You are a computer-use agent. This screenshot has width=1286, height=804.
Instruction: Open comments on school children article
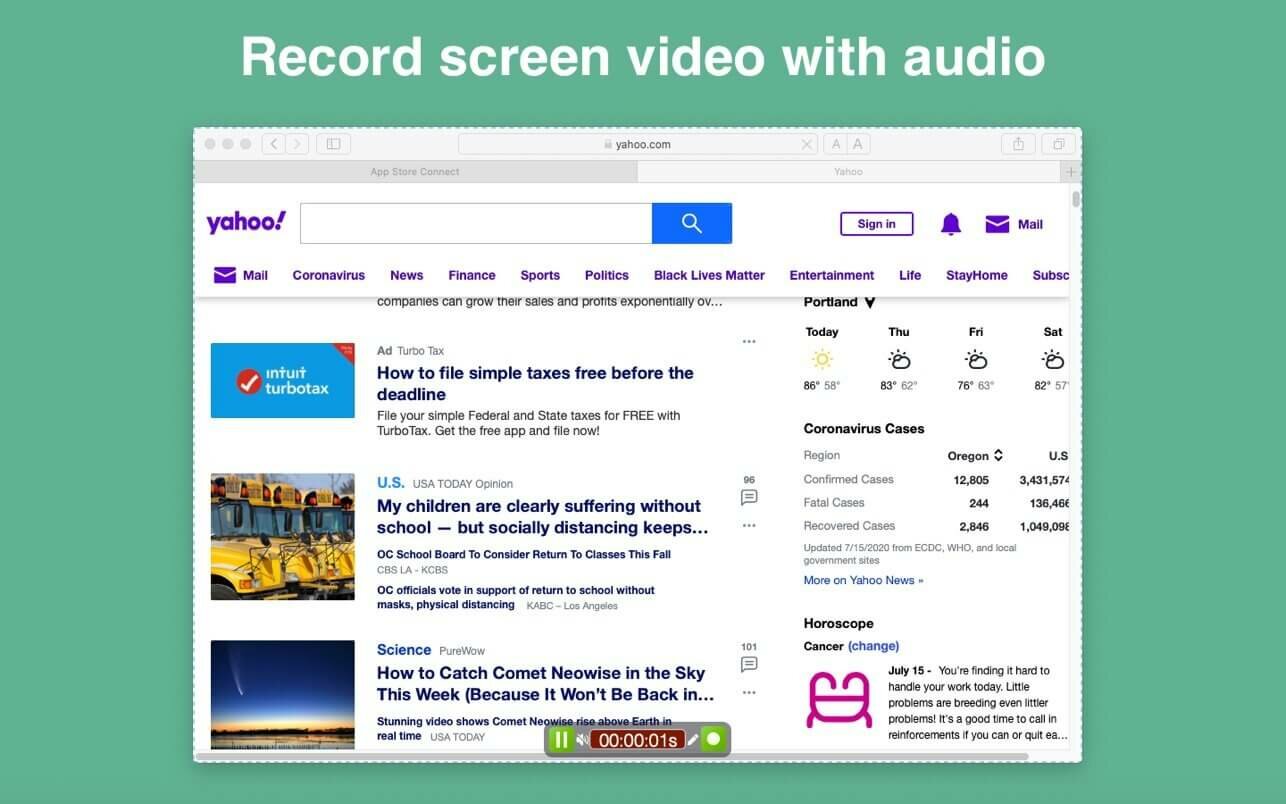click(x=749, y=497)
